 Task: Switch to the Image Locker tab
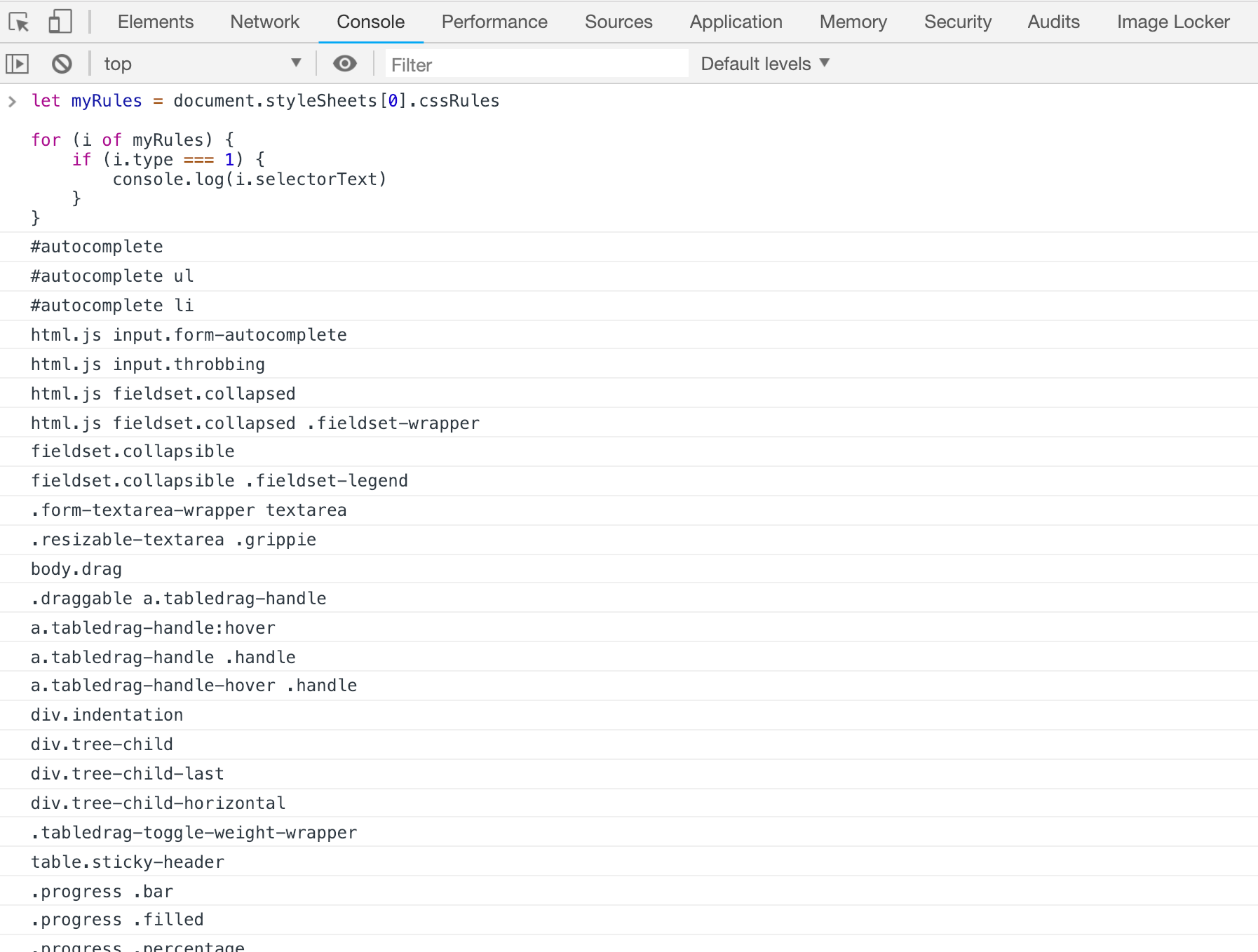pos(1172,22)
